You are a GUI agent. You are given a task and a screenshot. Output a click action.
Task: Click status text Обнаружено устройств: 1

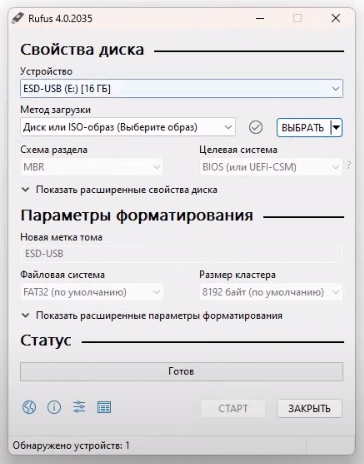point(71,446)
